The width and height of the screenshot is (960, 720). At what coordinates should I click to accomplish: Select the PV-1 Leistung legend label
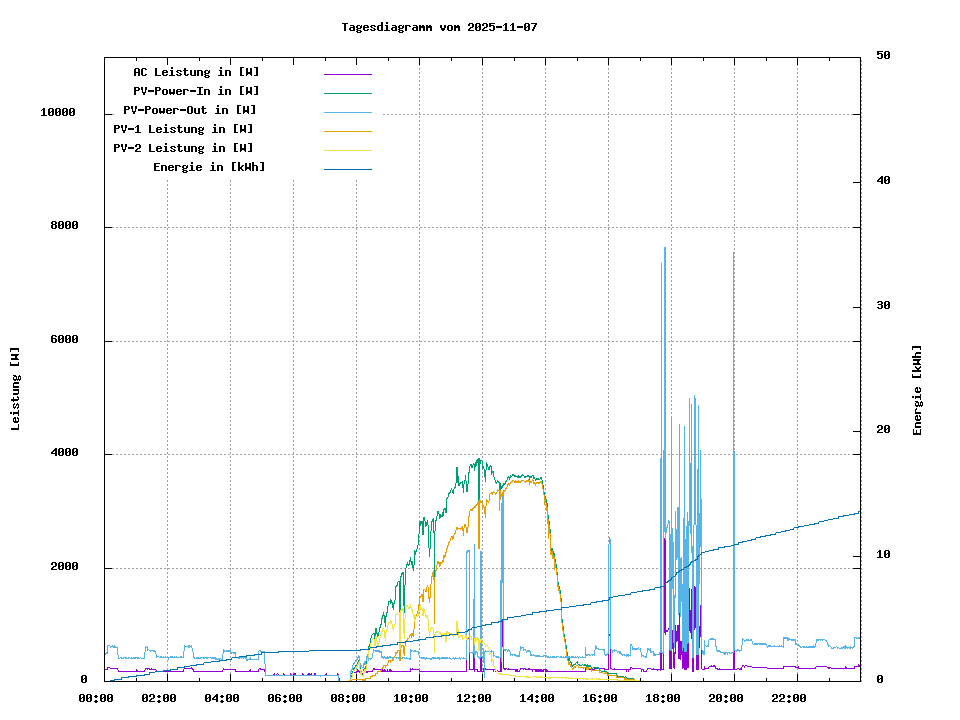(183, 129)
